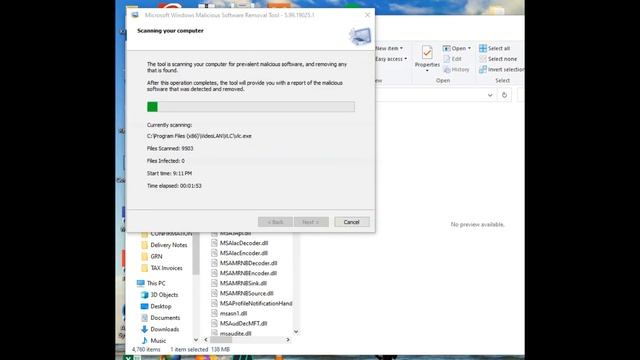Select file msasn1.dll
640x360 pixels.
(x=229, y=313)
